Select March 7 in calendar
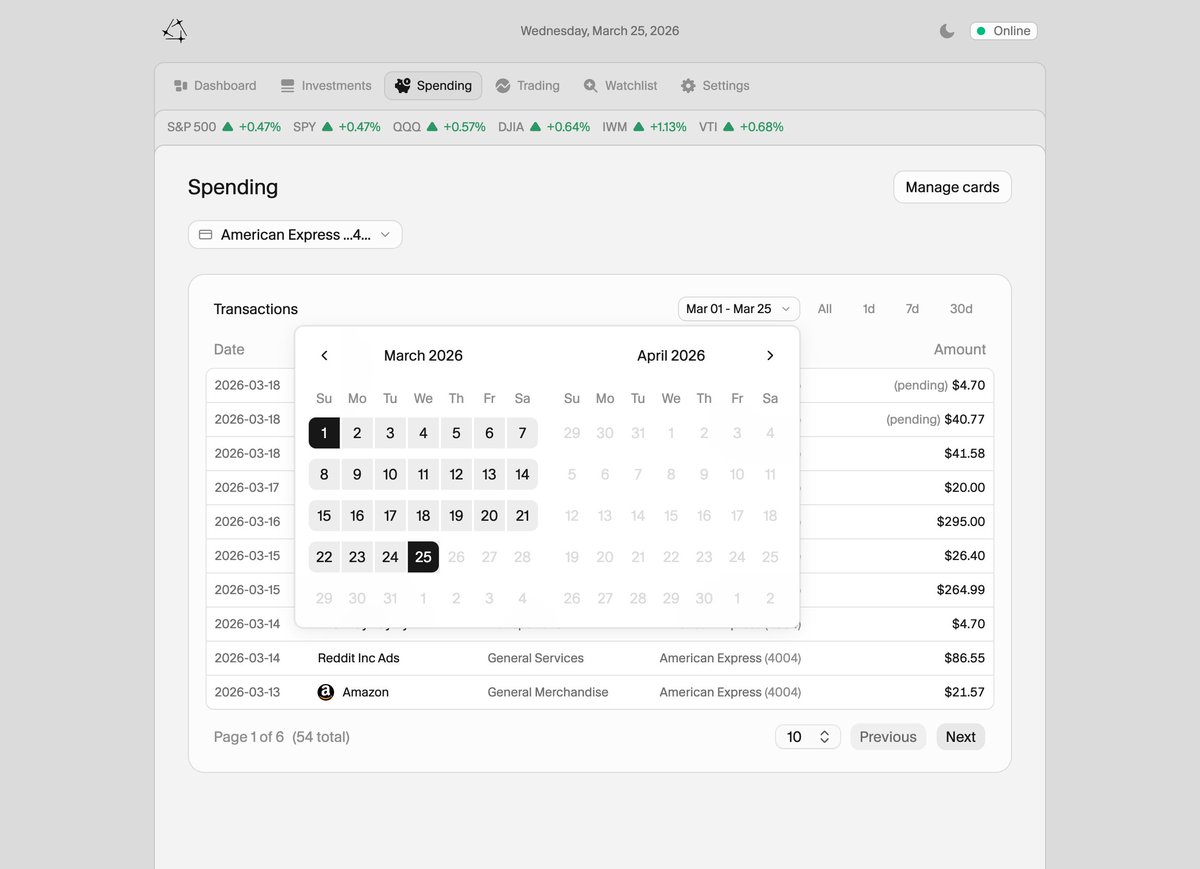Image resolution: width=1200 pixels, height=869 pixels. tap(522, 433)
